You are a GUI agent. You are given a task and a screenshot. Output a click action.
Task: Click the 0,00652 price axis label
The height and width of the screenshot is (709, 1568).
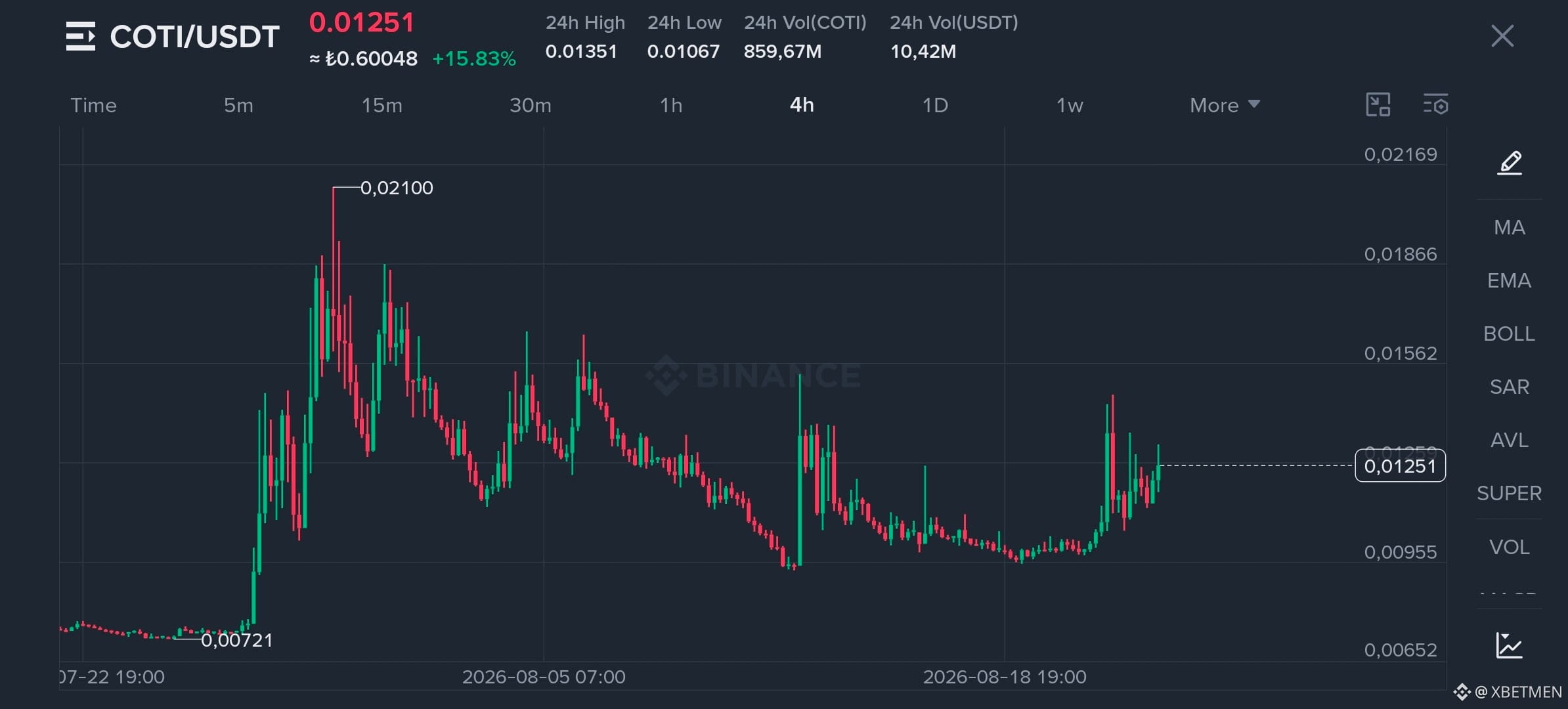point(1401,651)
